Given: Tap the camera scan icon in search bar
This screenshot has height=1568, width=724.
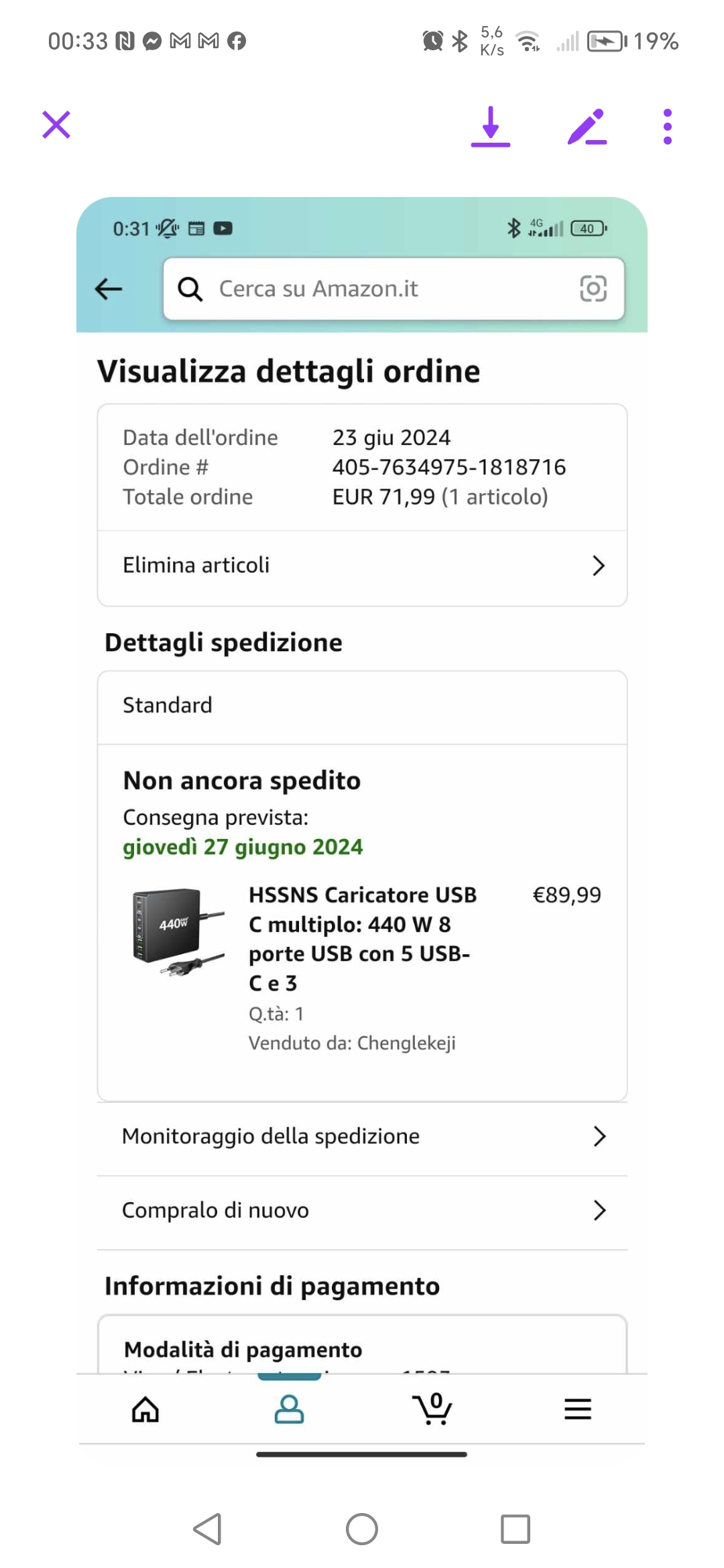Looking at the screenshot, I should (x=593, y=289).
